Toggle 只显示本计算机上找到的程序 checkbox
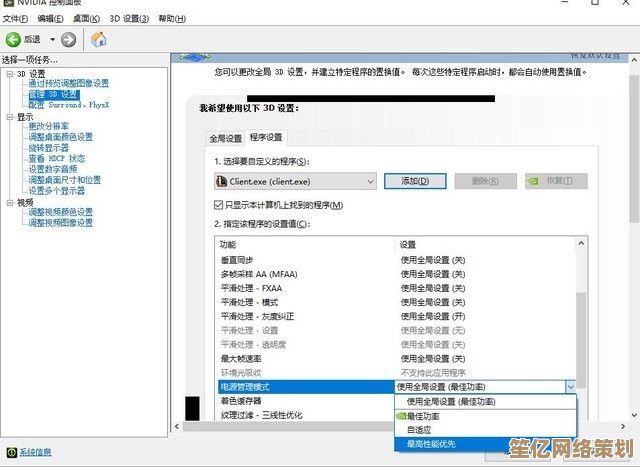Viewport: 640px width, 467px height. [x=218, y=204]
